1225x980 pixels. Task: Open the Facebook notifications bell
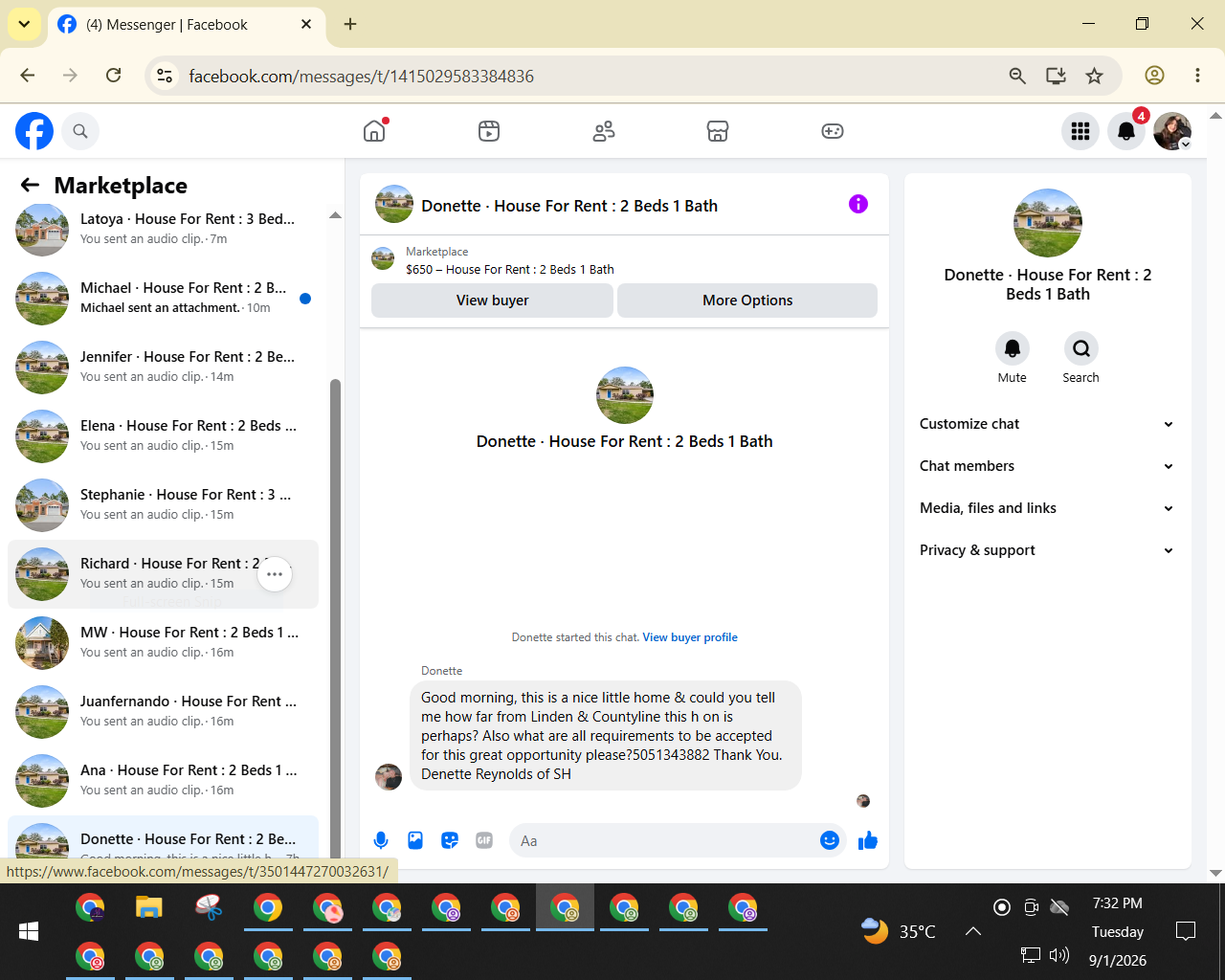point(1126,131)
